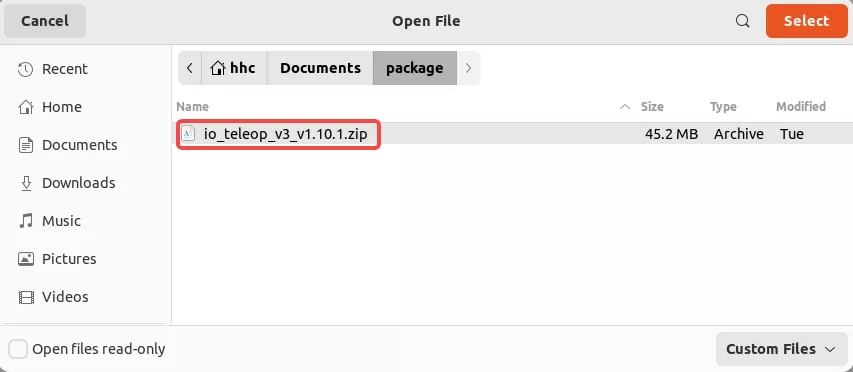
Task: Go to hhc home path segment
Action: (234, 68)
